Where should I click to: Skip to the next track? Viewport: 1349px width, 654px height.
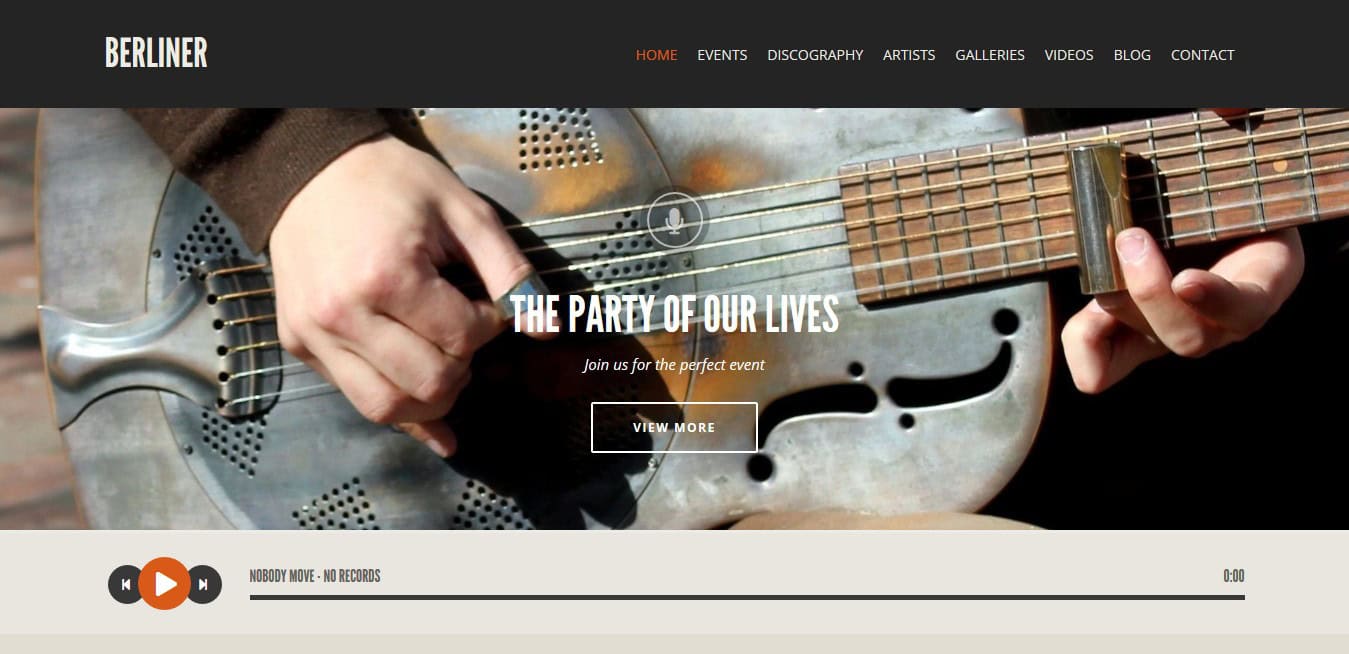click(204, 584)
